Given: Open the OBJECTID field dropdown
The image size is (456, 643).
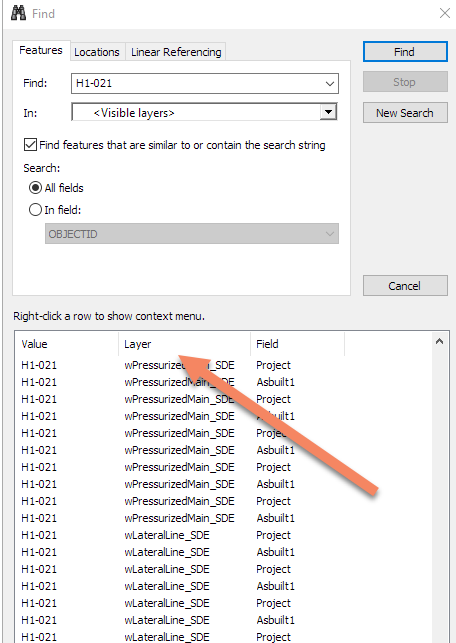Looking at the screenshot, I should pos(192,234).
